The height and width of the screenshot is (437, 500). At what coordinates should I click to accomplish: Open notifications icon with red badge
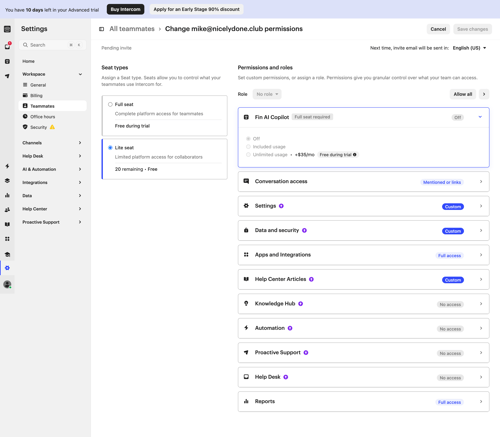(x=7, y=46)
